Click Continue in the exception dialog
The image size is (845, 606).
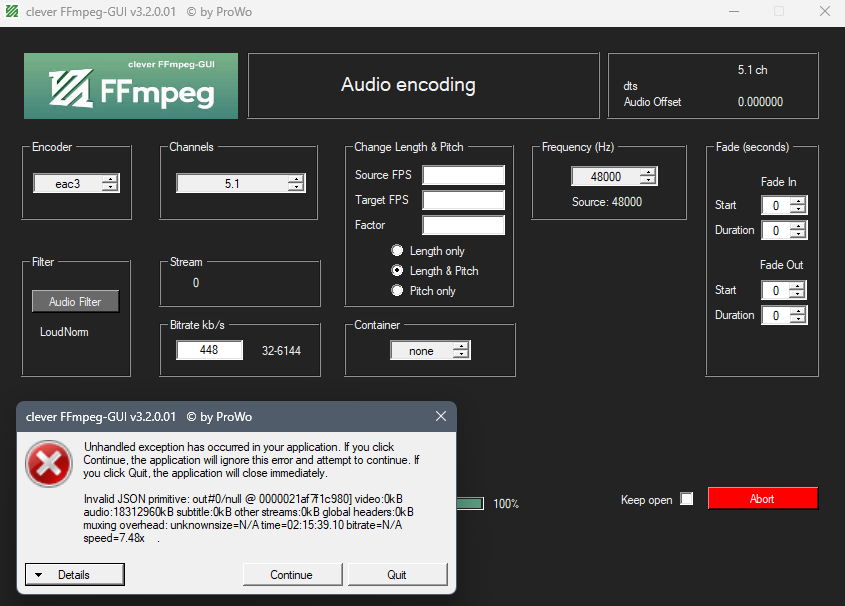pyautogui.click(x=293, y=575)
